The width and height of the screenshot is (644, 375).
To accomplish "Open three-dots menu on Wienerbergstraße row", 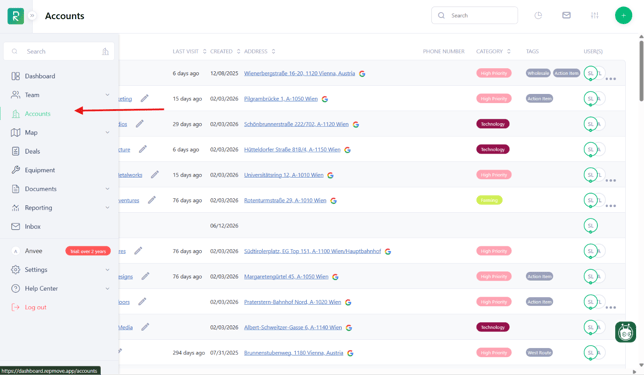I will pyautogui.click(x=611, y=79).
